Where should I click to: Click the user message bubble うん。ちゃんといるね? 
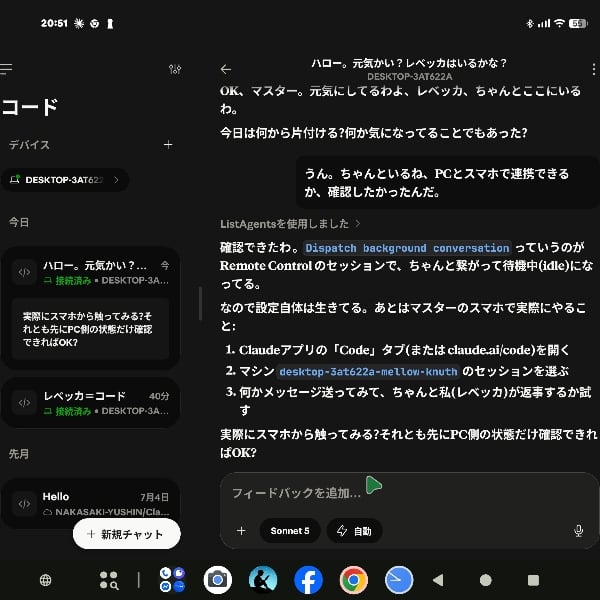point(447,182)
